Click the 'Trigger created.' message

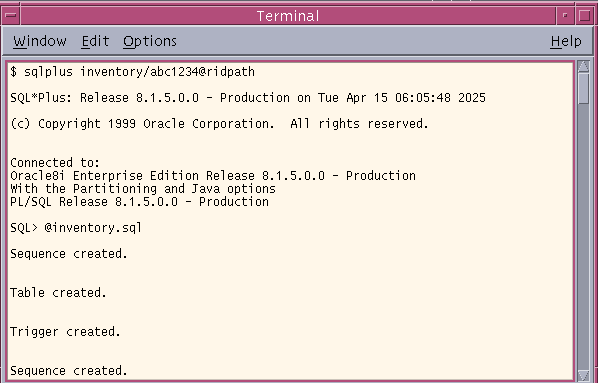coord(65,332)
